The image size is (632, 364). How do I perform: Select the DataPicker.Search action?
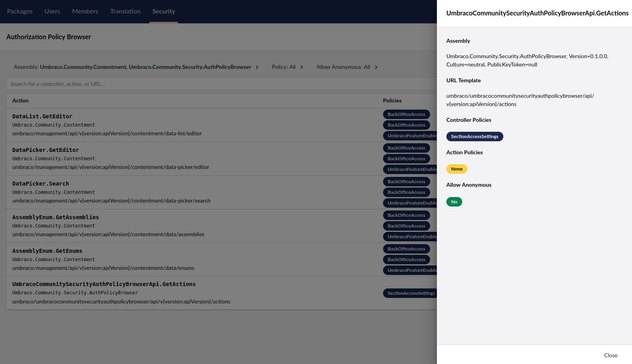point(222,192)
